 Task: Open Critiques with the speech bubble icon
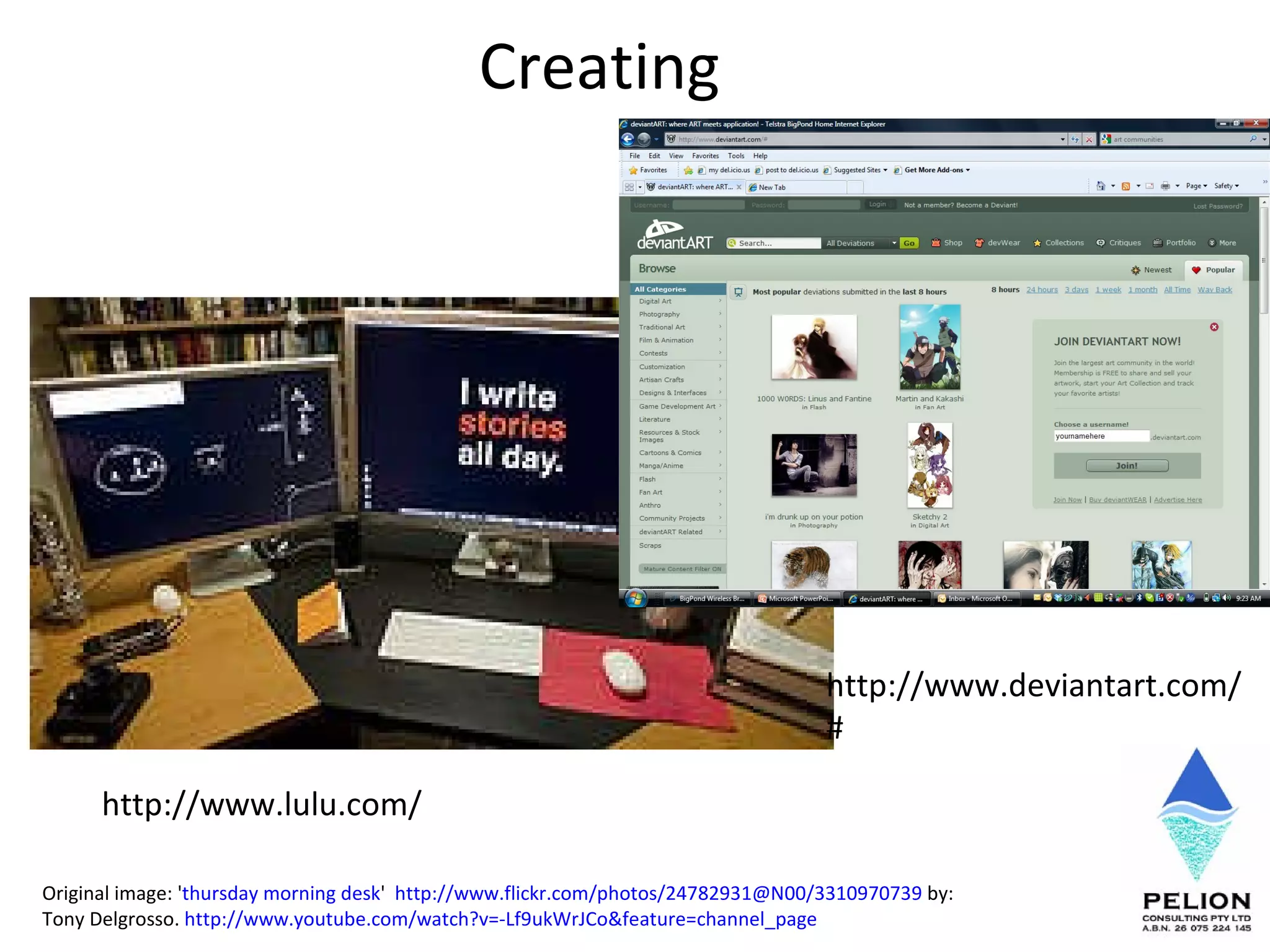click(x=1119, y=243)
